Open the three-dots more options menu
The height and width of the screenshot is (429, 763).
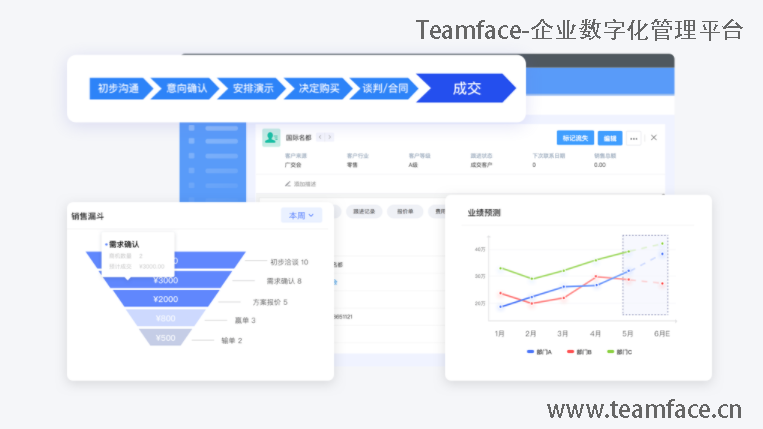click(633, 138)
